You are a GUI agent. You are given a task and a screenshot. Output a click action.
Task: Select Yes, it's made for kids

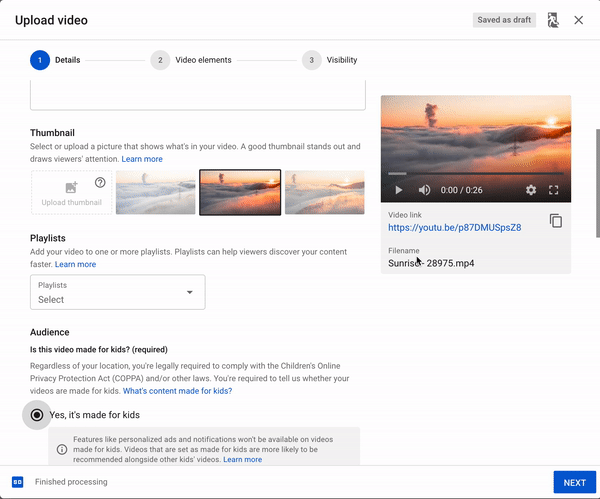[x=37, y=415]
